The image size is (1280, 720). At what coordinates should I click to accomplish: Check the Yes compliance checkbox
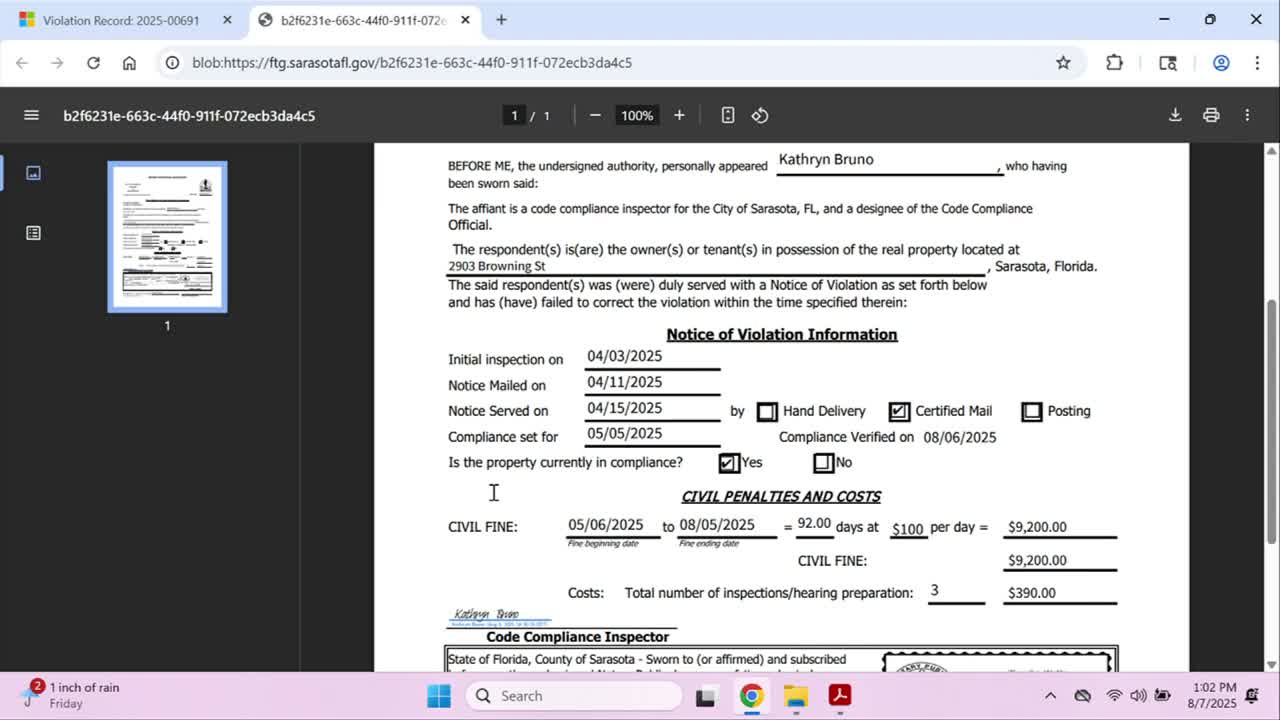728,463
